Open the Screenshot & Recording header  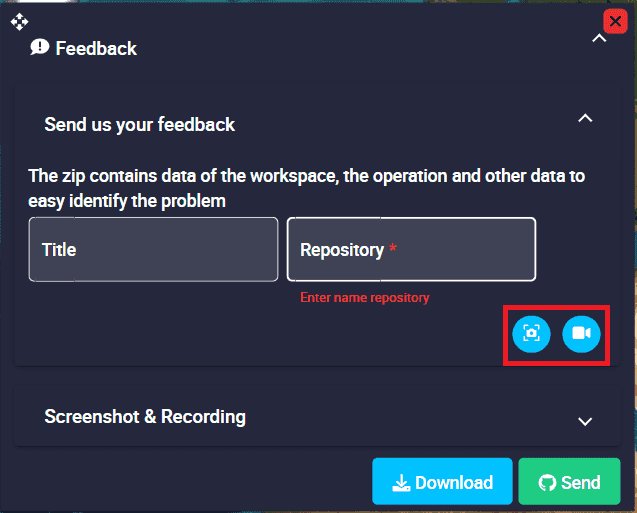pos(145,416)
